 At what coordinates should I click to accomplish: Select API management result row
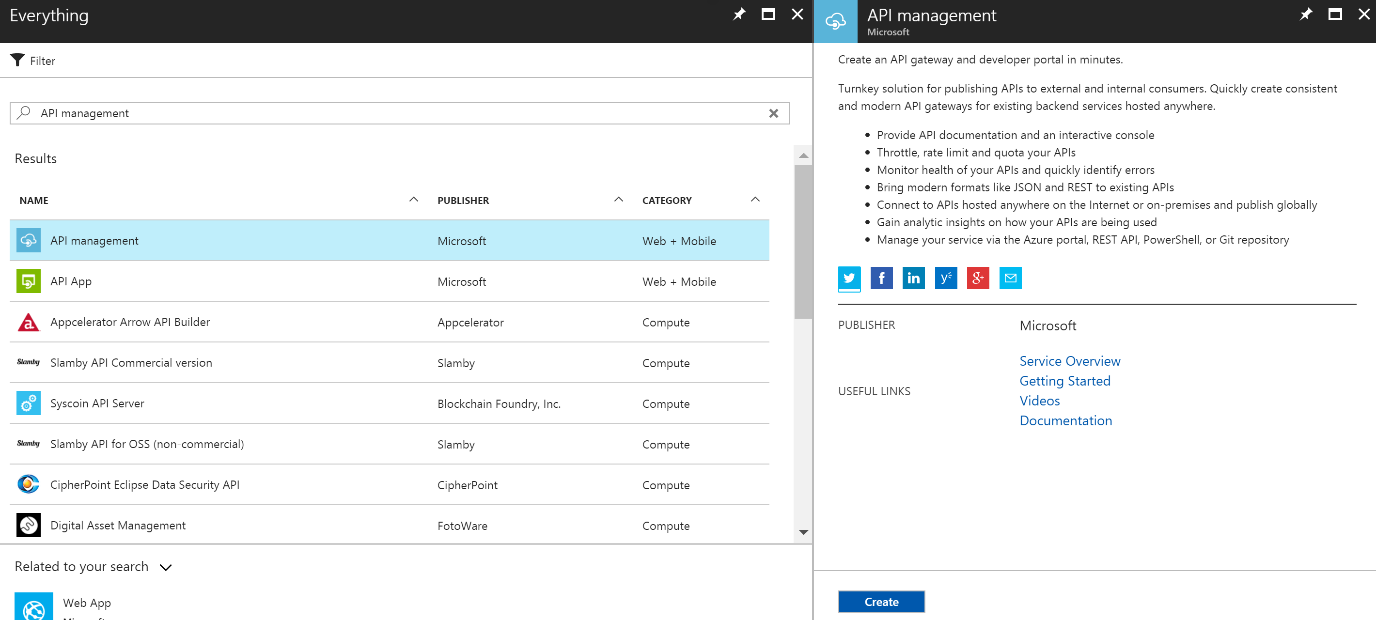(390, 240)
